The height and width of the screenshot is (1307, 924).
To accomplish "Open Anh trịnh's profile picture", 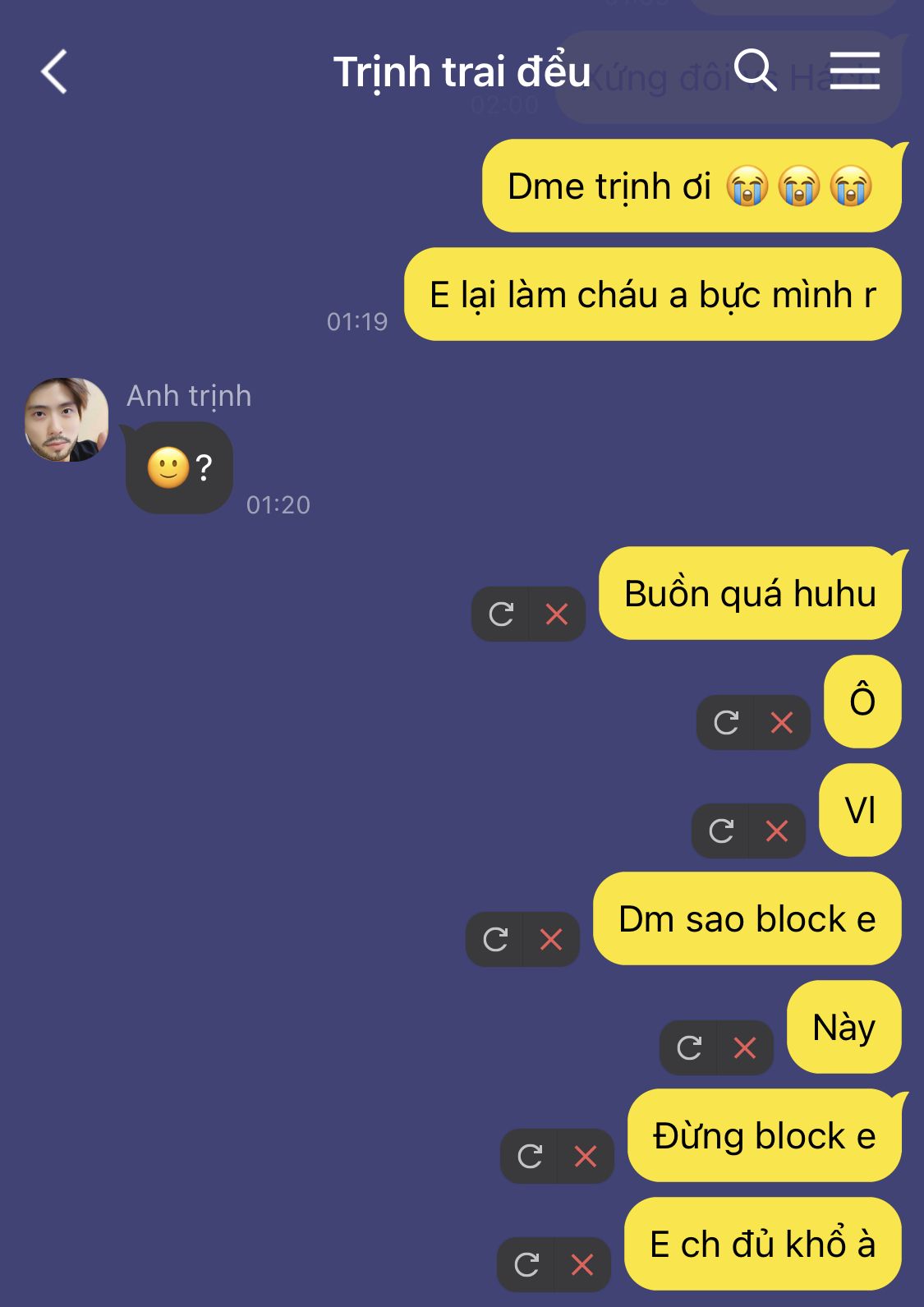I will tap(67, 420).
